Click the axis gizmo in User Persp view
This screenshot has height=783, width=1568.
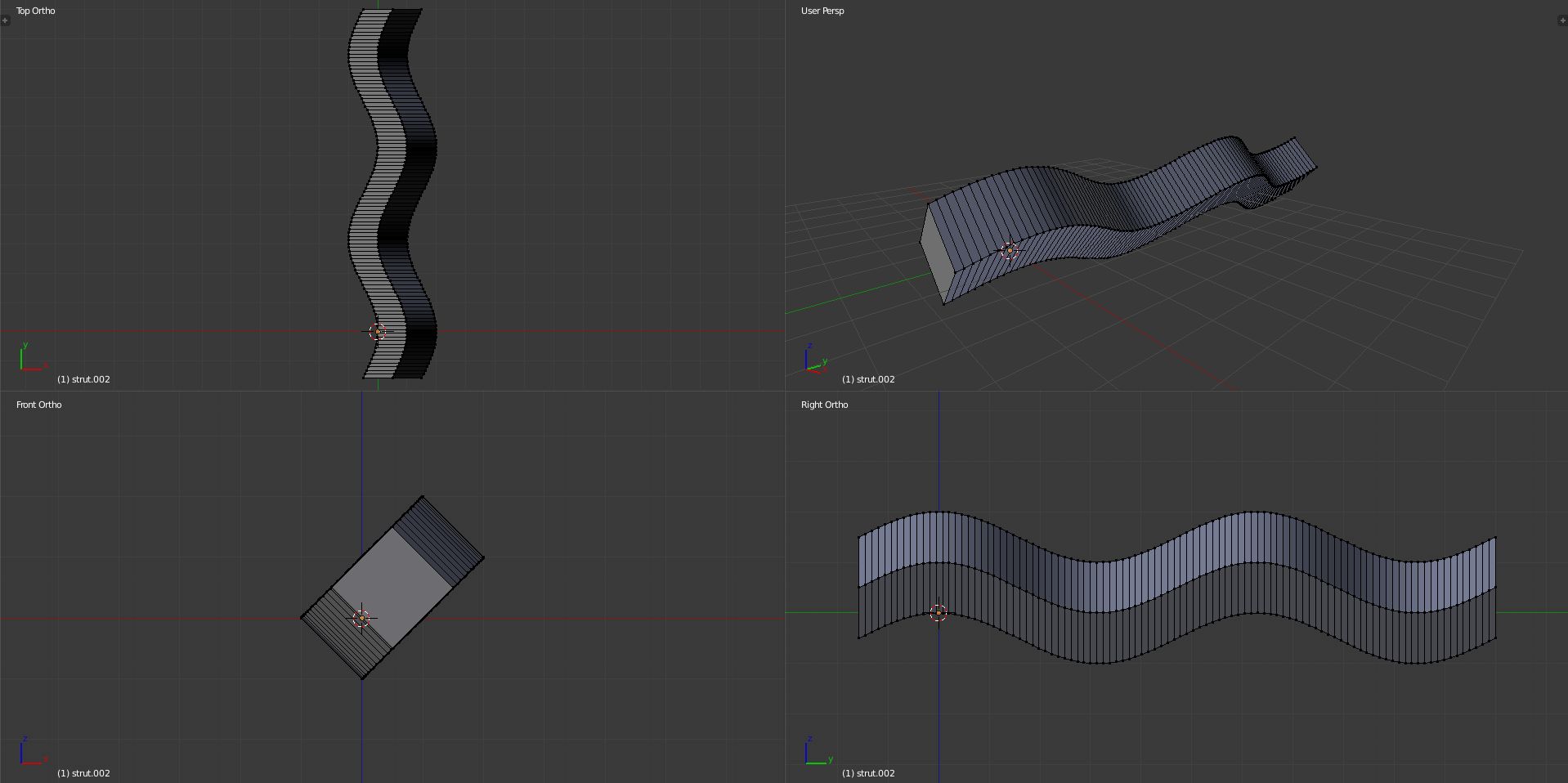point(817,358)
